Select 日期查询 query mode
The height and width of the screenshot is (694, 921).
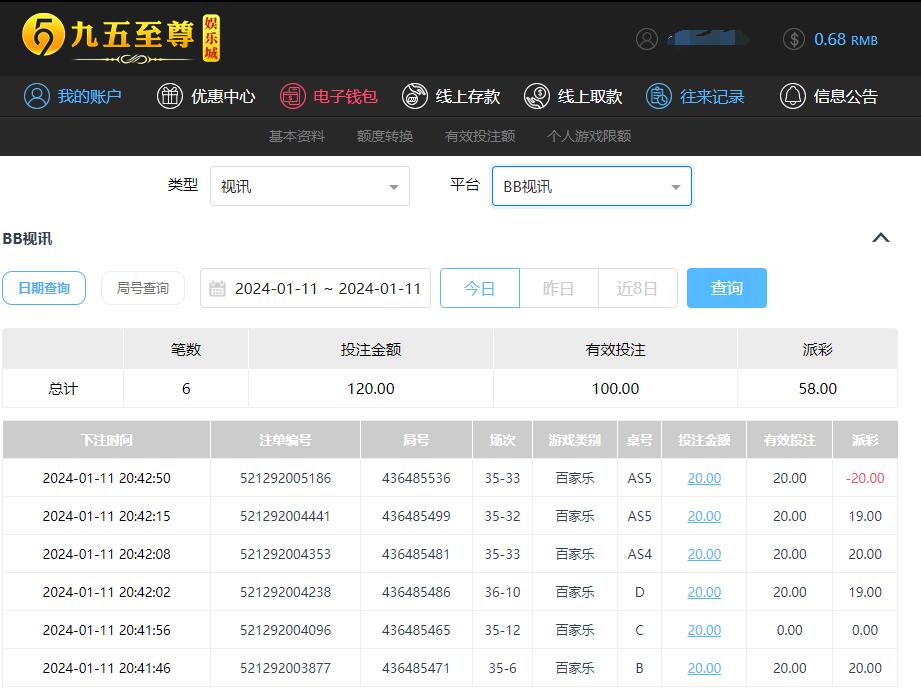(x=44, y=288)
